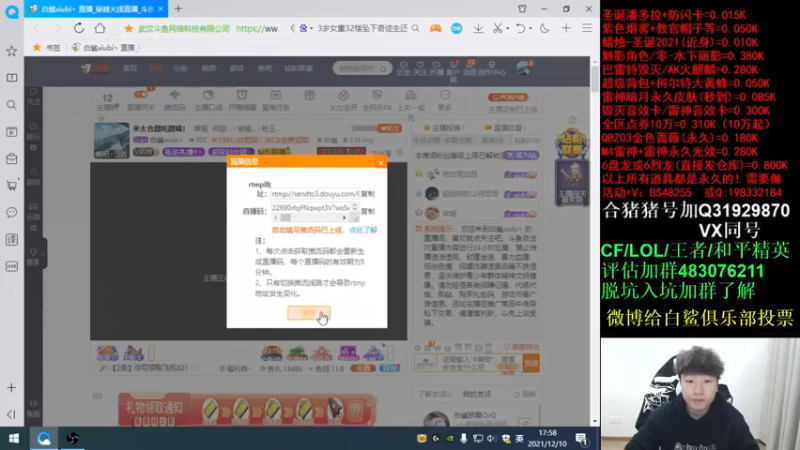The height and width of the screenshot is (450, 800).
Task: Click the orange confirm button in dialog
Action: 309,313
